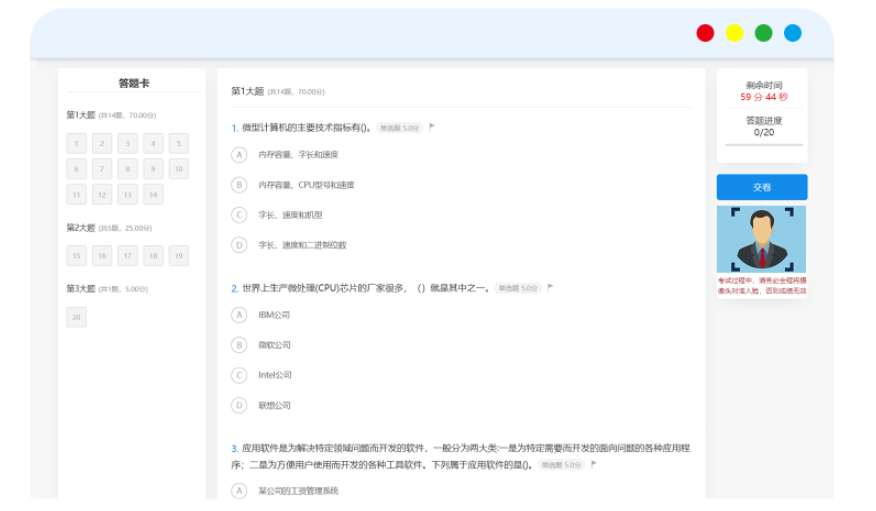Submit the exam with the 交卷 button
The width and height of the screenshot is (876, 511).
point(761,187)
